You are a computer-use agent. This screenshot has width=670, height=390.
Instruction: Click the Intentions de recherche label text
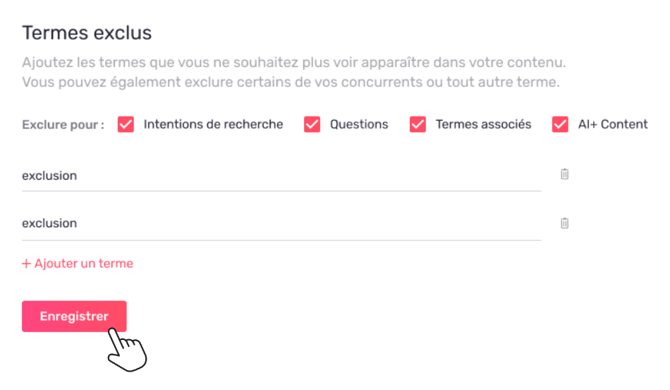click(213, 124)
